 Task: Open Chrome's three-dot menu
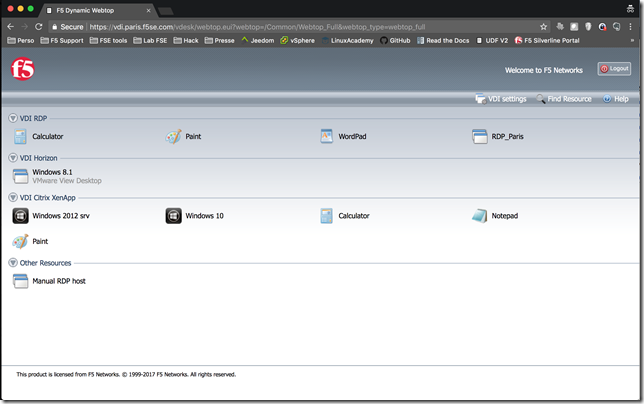pos(630,27)
